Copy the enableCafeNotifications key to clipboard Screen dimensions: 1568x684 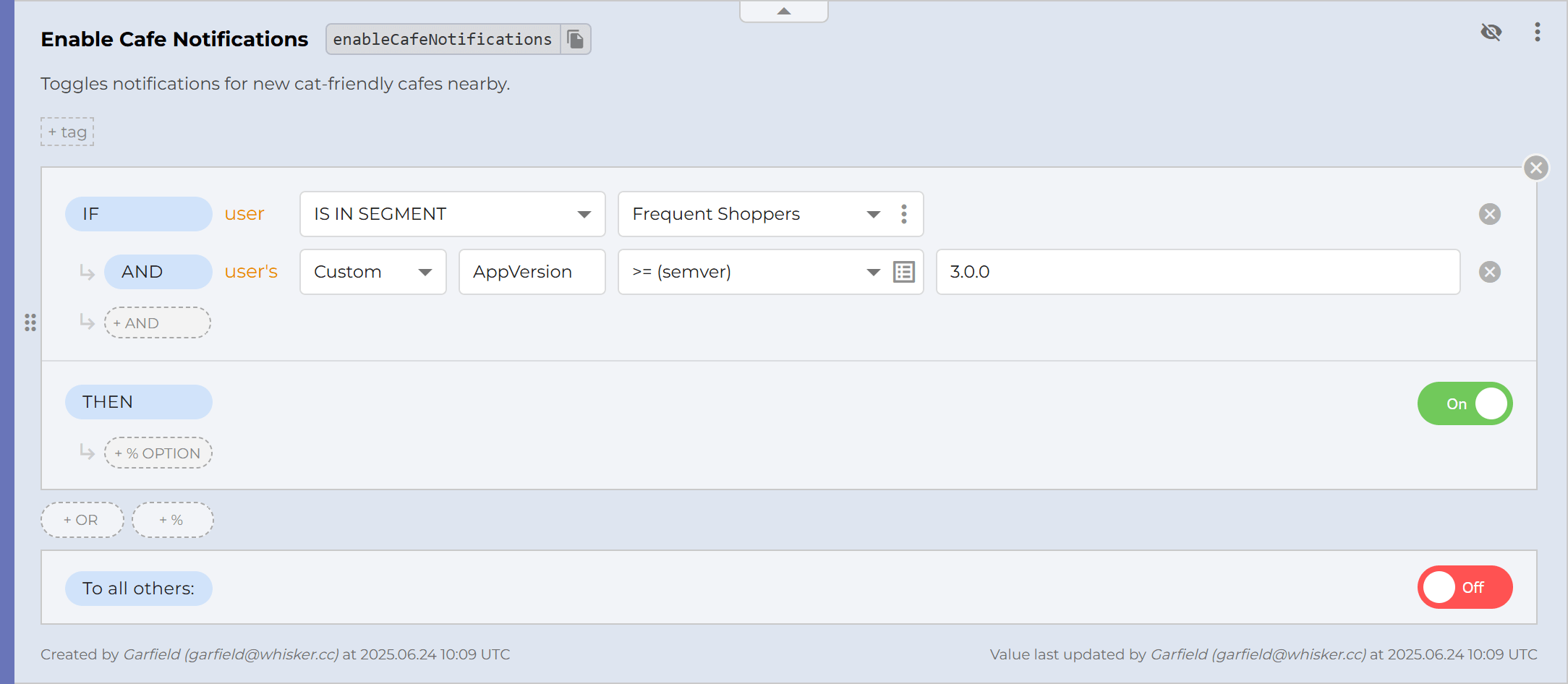coord(576,39)
